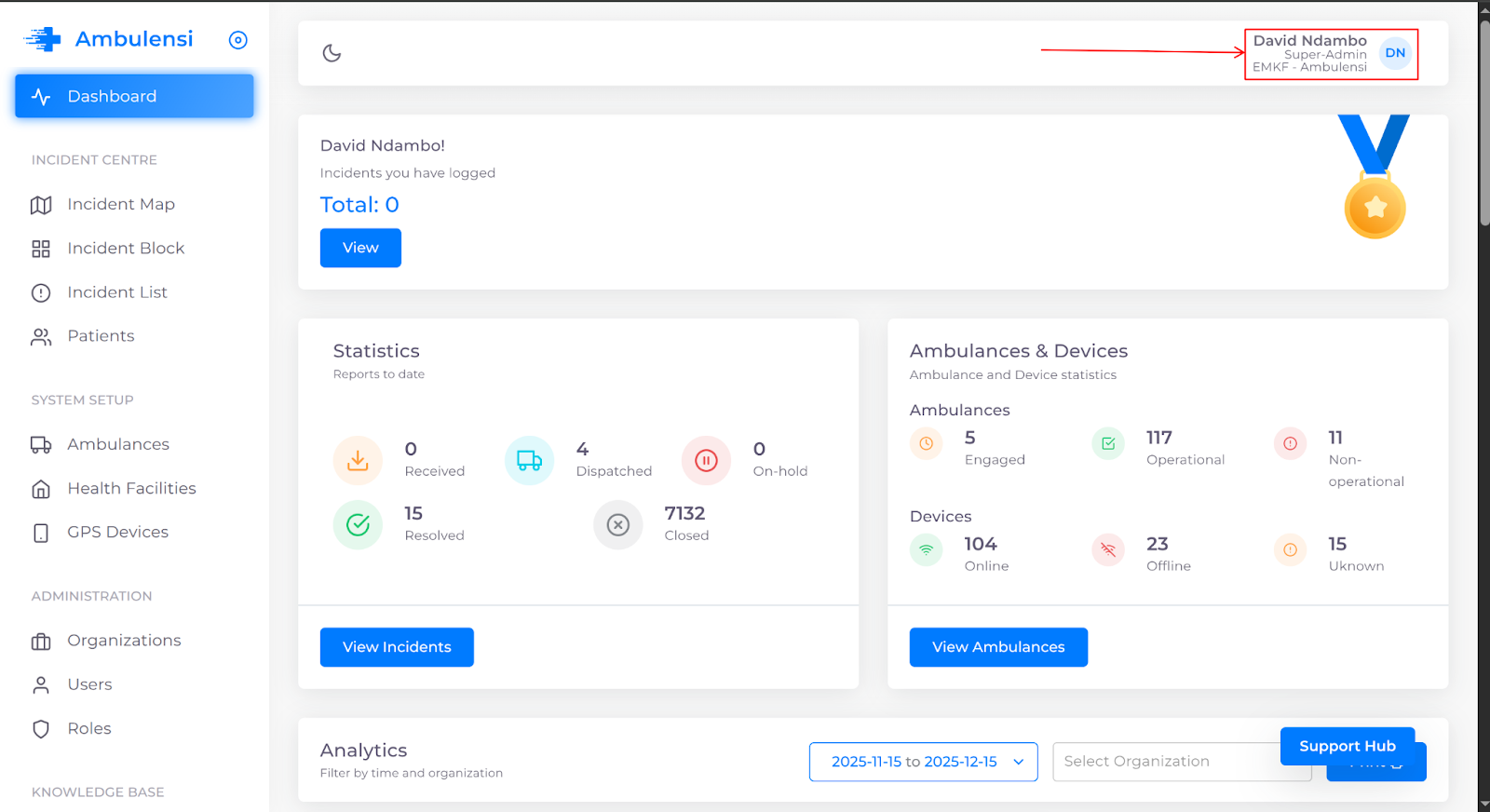Click the page vertical scrollbar

tap(1483, 121)
